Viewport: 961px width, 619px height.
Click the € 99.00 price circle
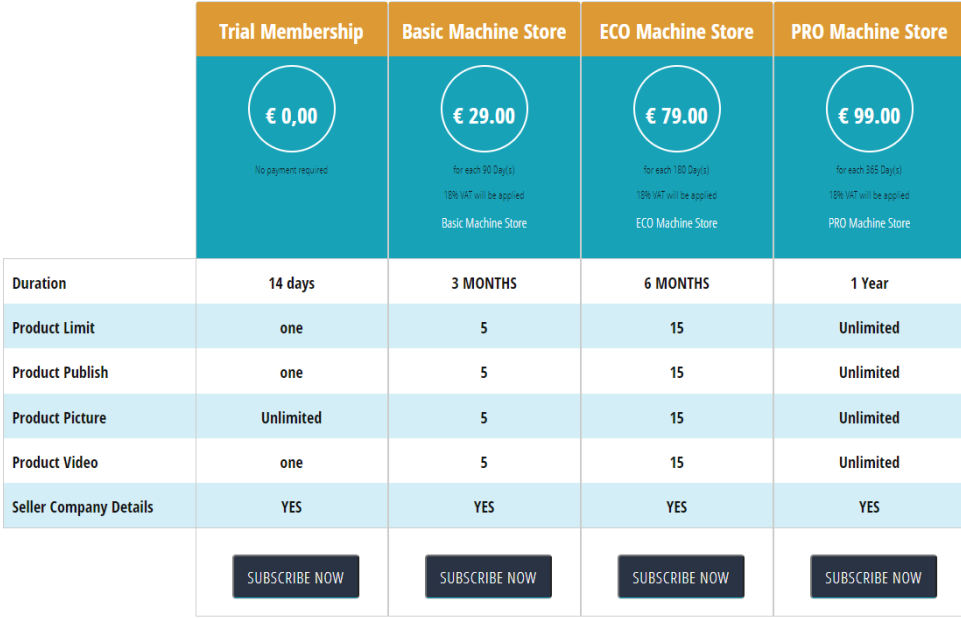pos(869,116)
